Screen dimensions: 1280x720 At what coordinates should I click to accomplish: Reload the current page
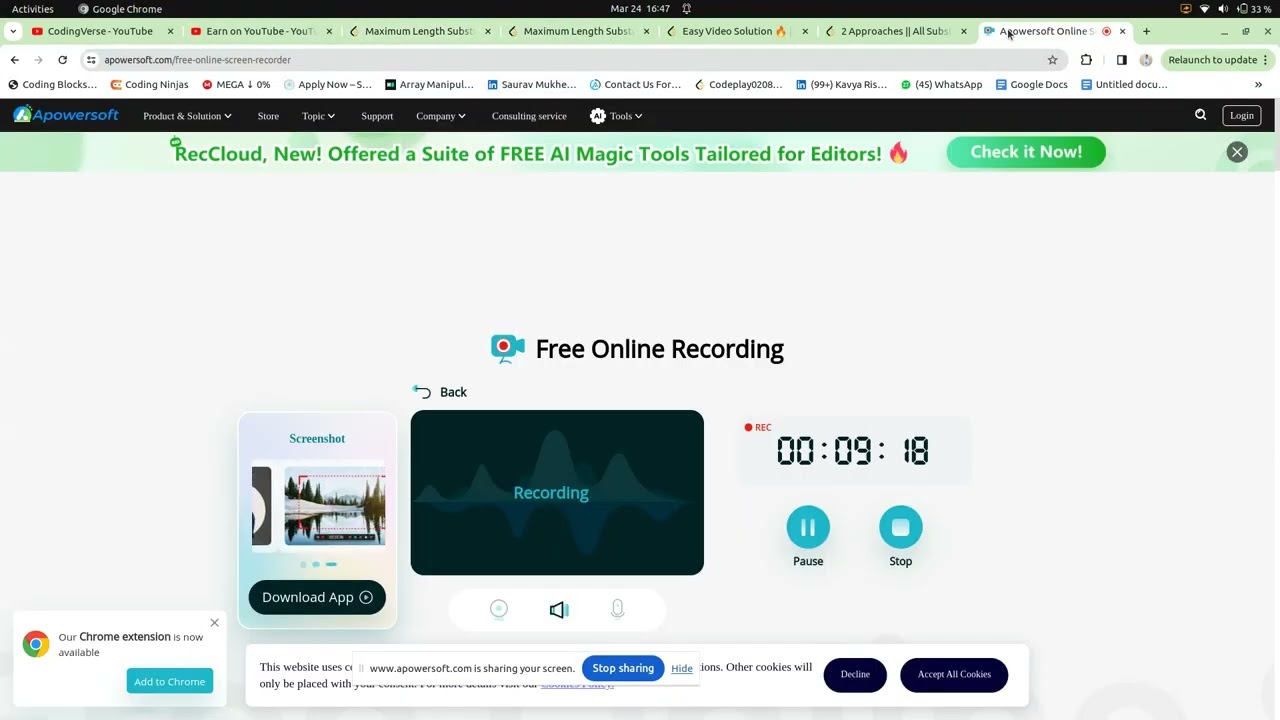point(62,60)
